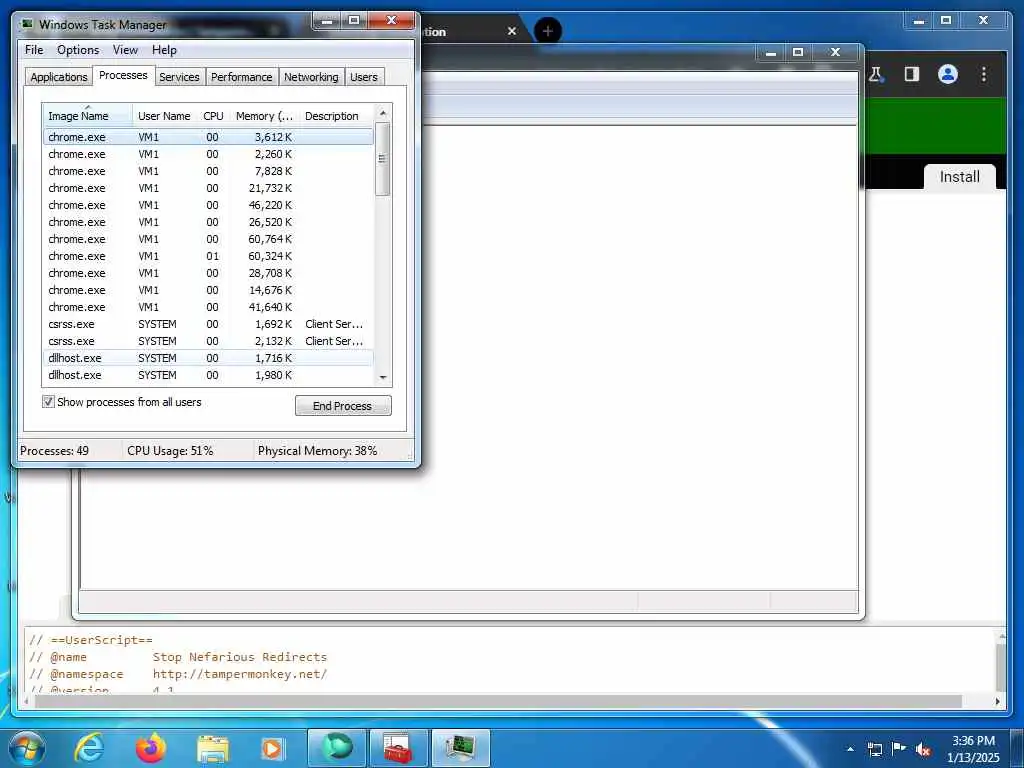This screenshot has width=1024, height=768.
Task: Sort processes by Description column
Action: [336, 116]
